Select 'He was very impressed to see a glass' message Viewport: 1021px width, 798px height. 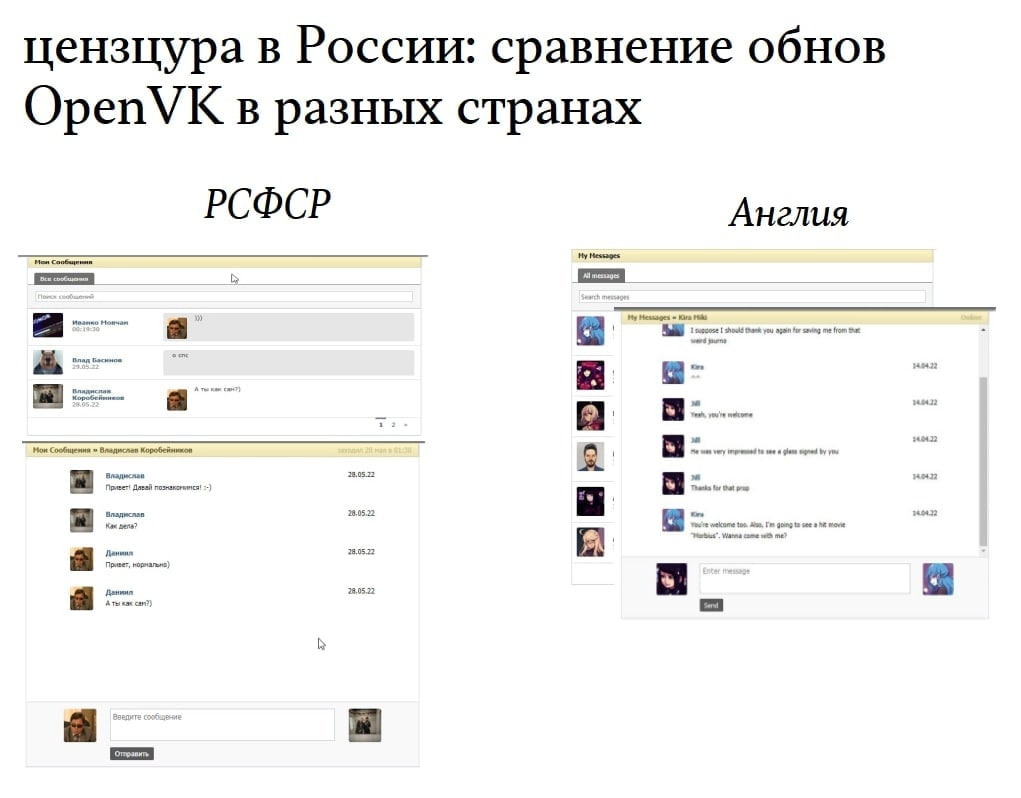click(764, 451)
